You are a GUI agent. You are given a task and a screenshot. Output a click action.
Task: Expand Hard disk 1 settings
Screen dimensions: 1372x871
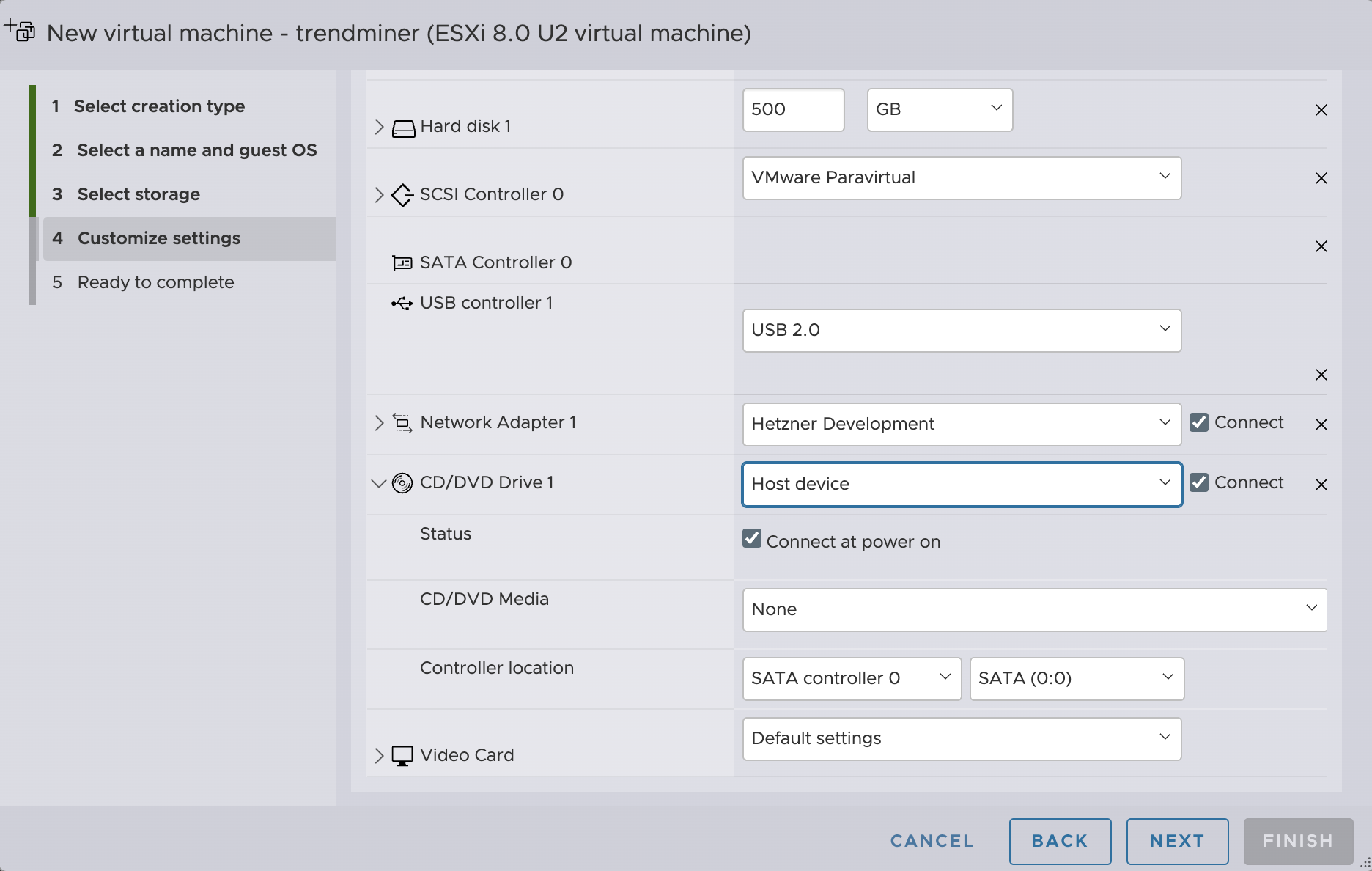(379, 126)
